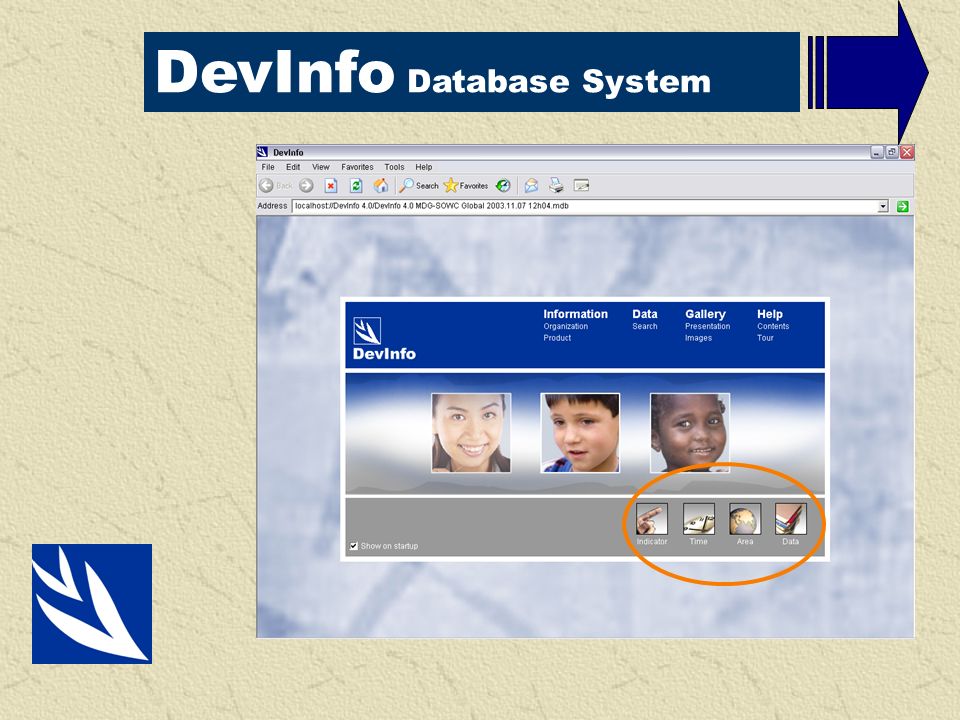Viewport: 960px width, 720px height.
Task: Toggle Show on startup checkbox
Action: (x=353, y=546)
